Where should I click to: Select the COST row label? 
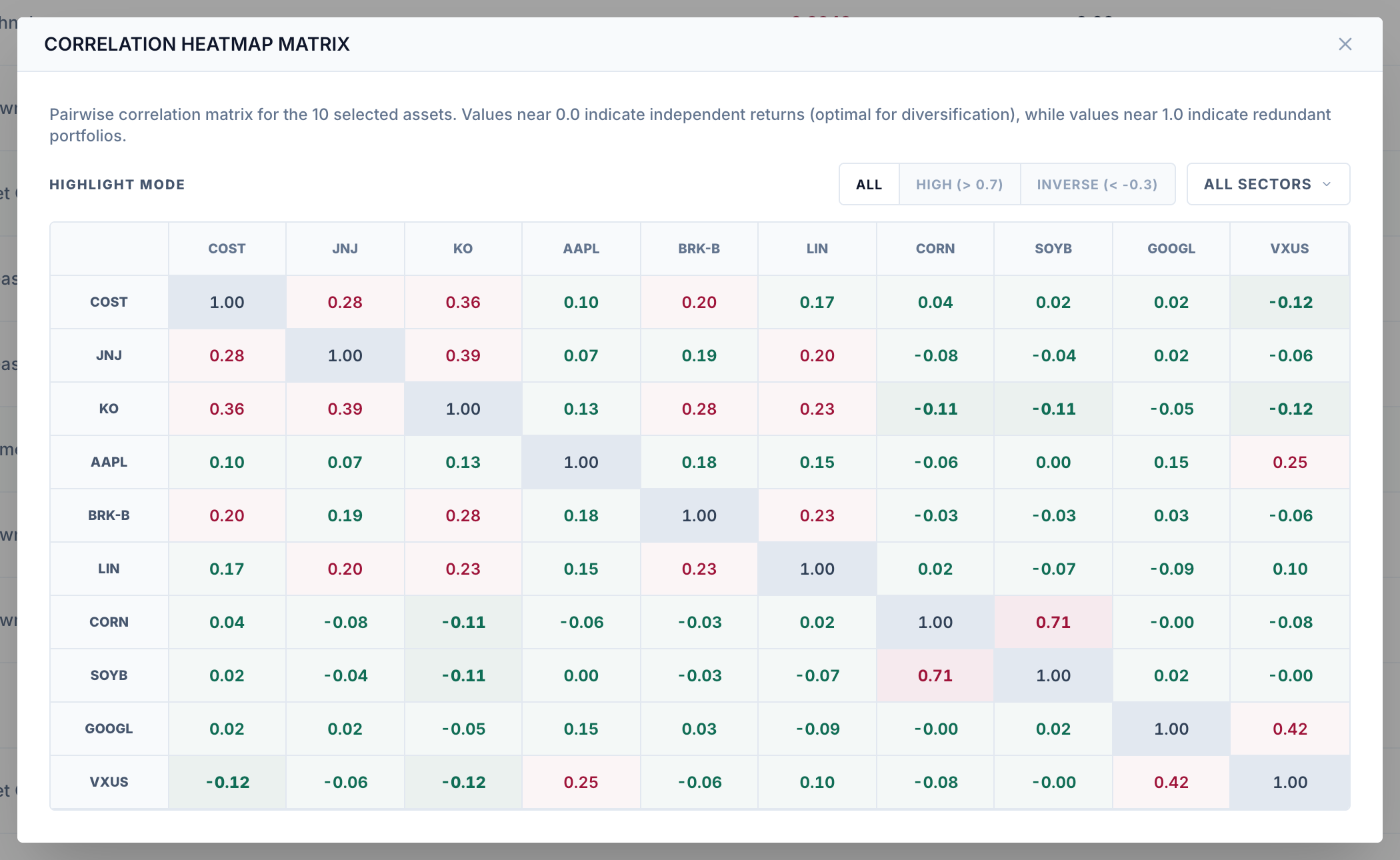point(109,302)
